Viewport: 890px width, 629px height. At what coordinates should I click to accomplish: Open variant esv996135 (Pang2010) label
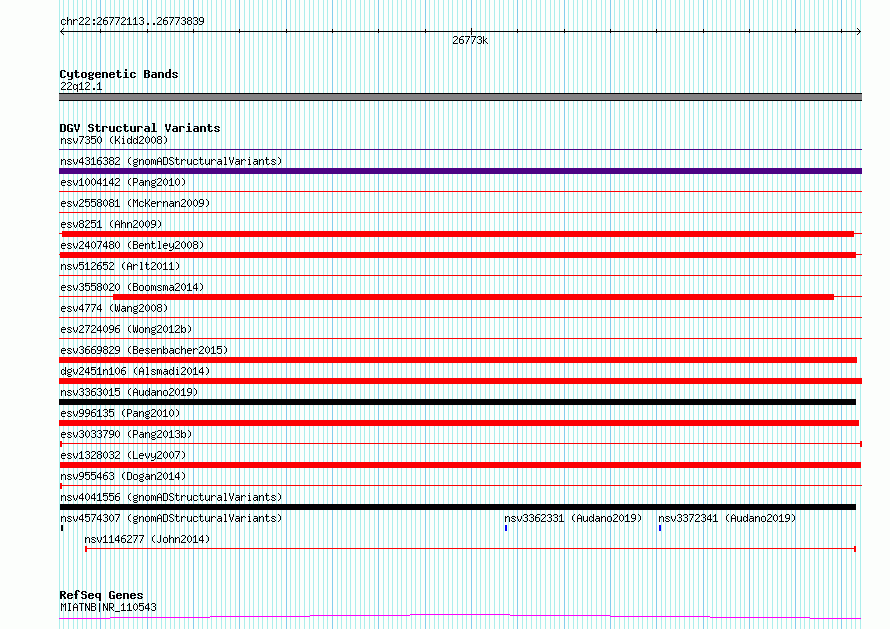coord(120,413)
